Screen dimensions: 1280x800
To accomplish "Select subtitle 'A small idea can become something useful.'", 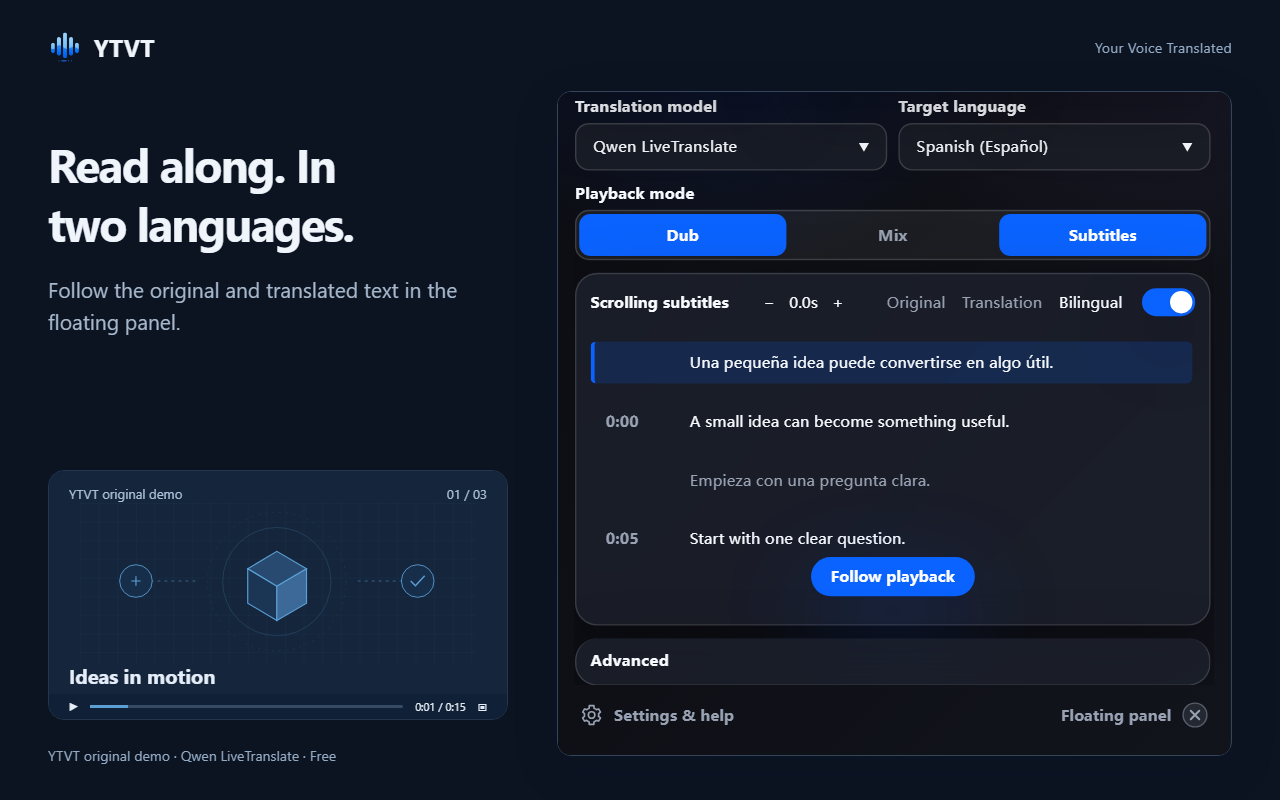I will coord(850,422).
